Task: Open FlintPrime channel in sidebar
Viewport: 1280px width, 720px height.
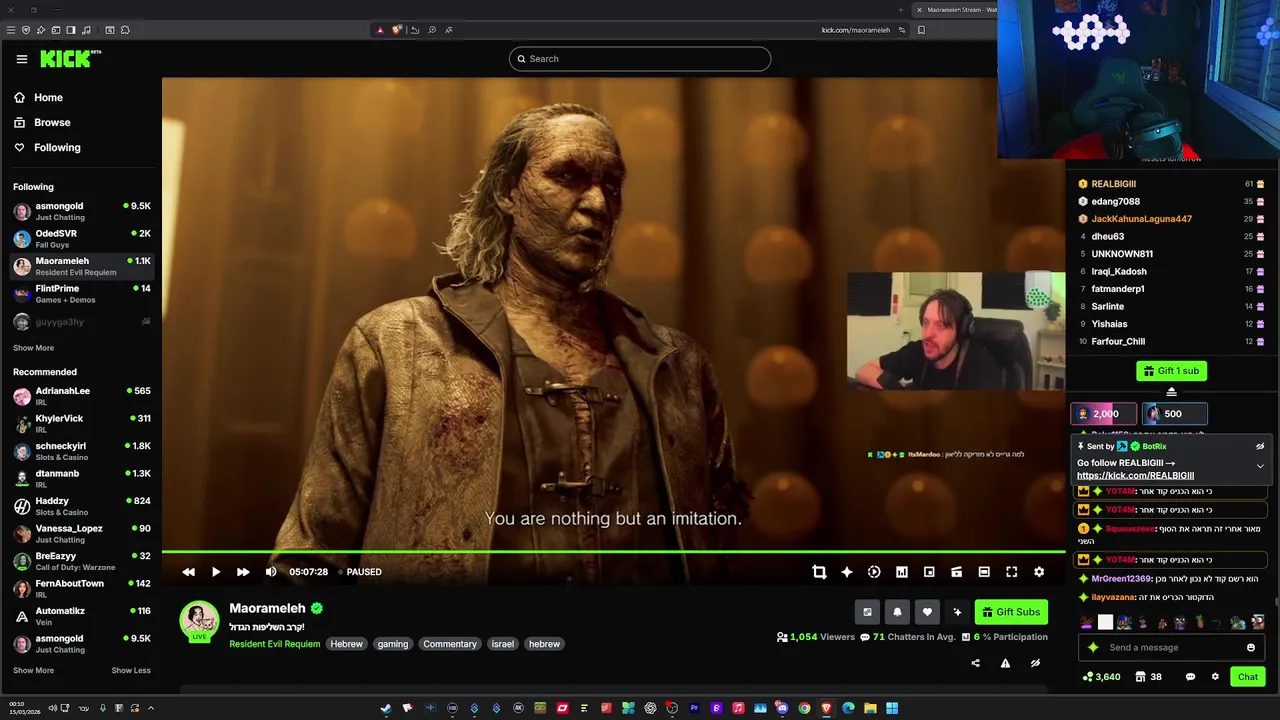Action: click(81, 294)
